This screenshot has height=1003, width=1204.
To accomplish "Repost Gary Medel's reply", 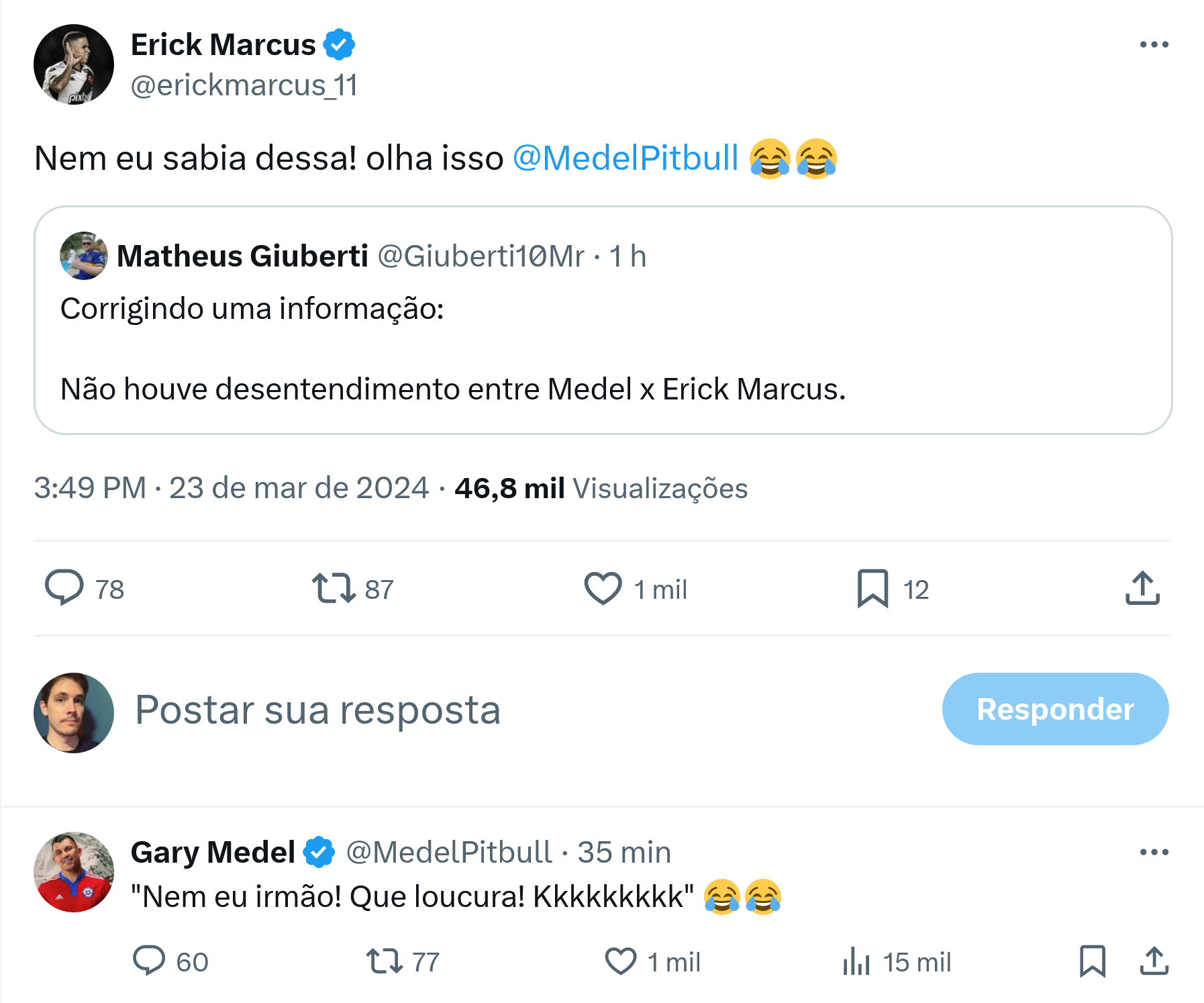I will [385, 961].
